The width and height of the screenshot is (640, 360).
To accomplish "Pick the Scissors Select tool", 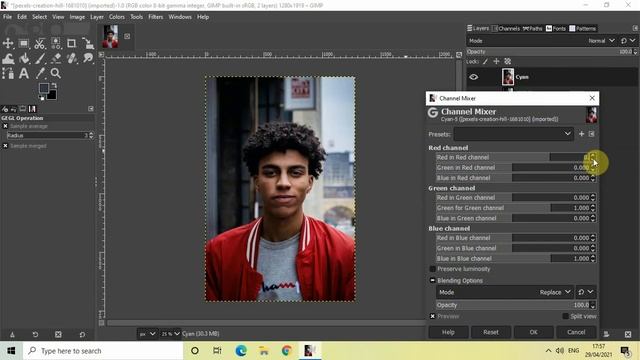I will [40, 43].
